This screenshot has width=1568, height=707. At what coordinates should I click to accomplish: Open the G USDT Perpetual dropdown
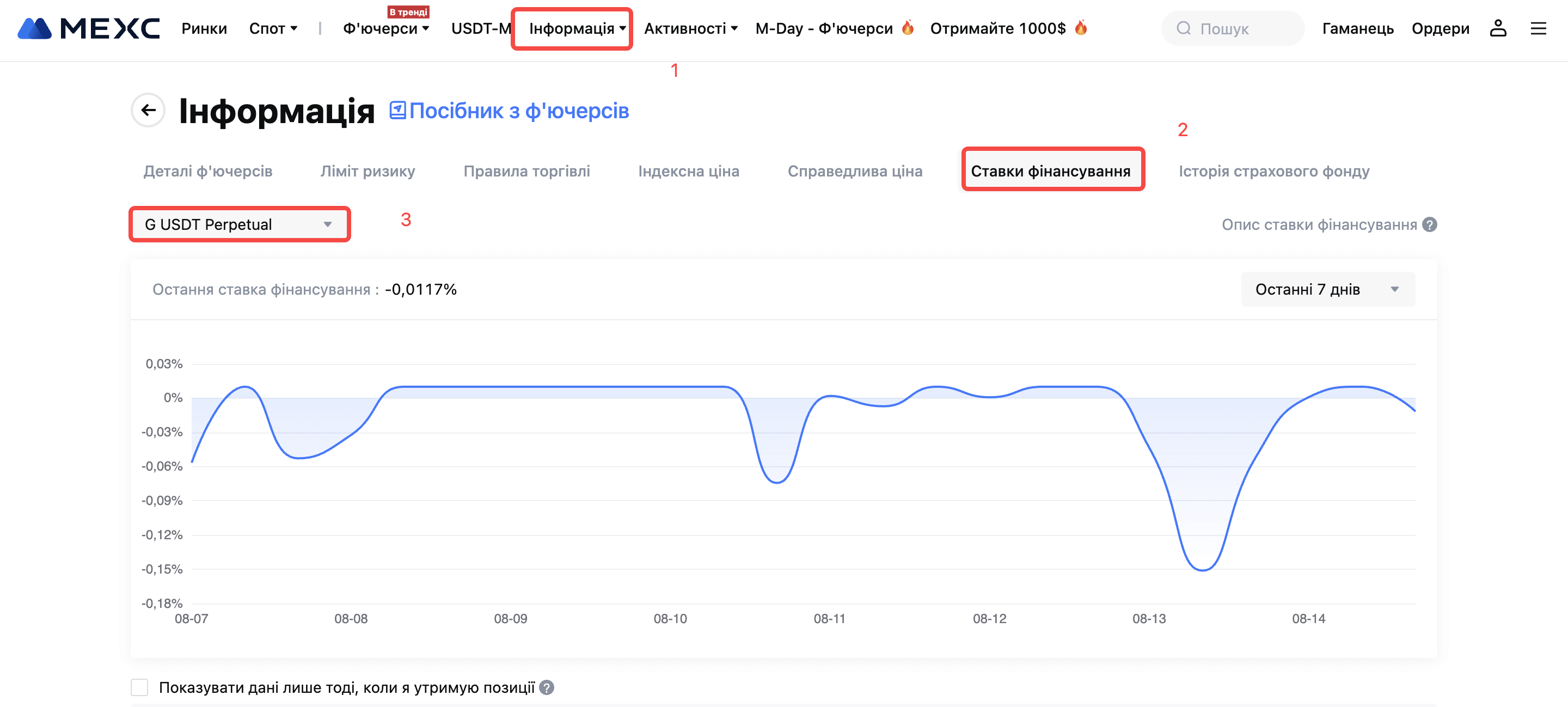pyautogui.click(x=239, y=225)
